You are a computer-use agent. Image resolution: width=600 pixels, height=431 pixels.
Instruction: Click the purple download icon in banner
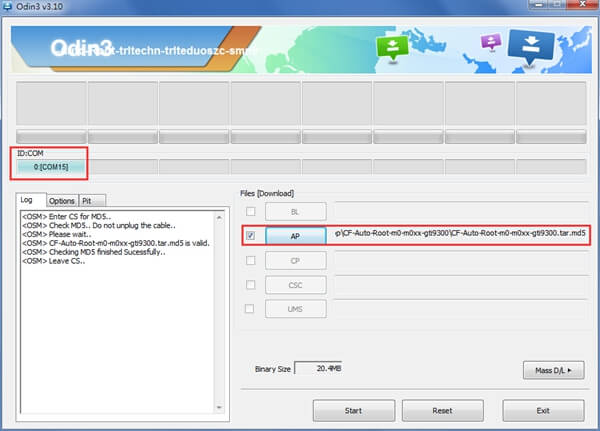[x=491, y=41]
